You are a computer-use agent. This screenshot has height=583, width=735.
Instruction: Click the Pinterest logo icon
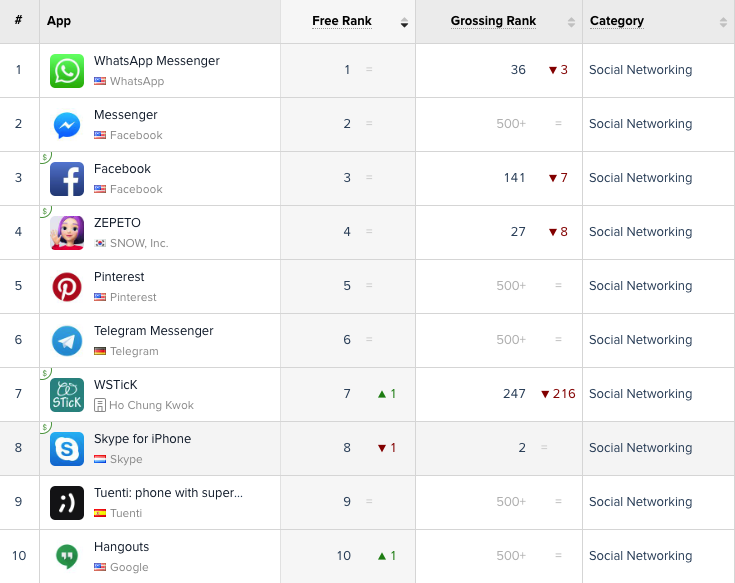[67, 287]
